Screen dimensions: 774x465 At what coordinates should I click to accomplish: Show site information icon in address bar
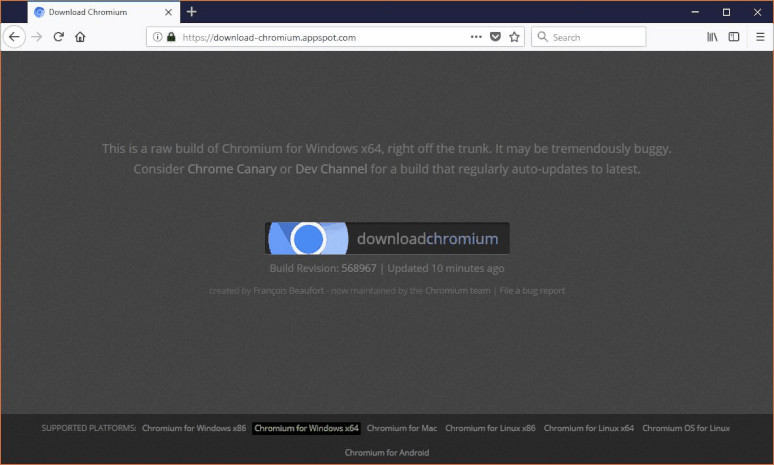(157, 37)
